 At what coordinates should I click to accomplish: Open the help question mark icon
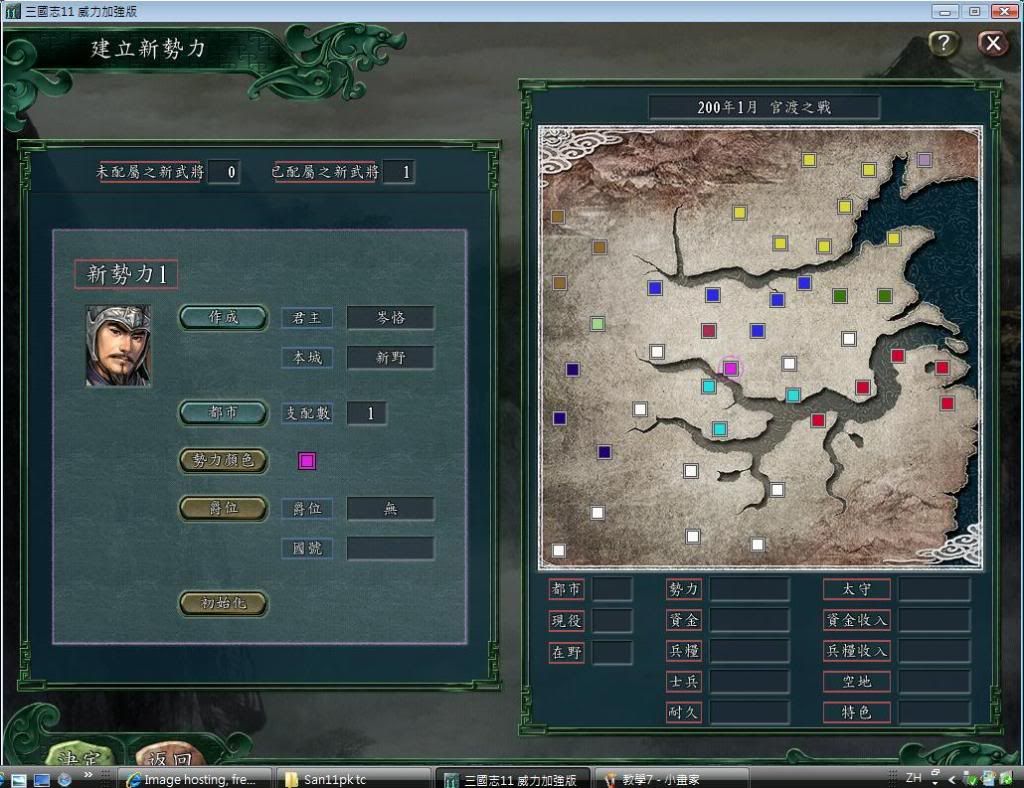pos(943,44)
